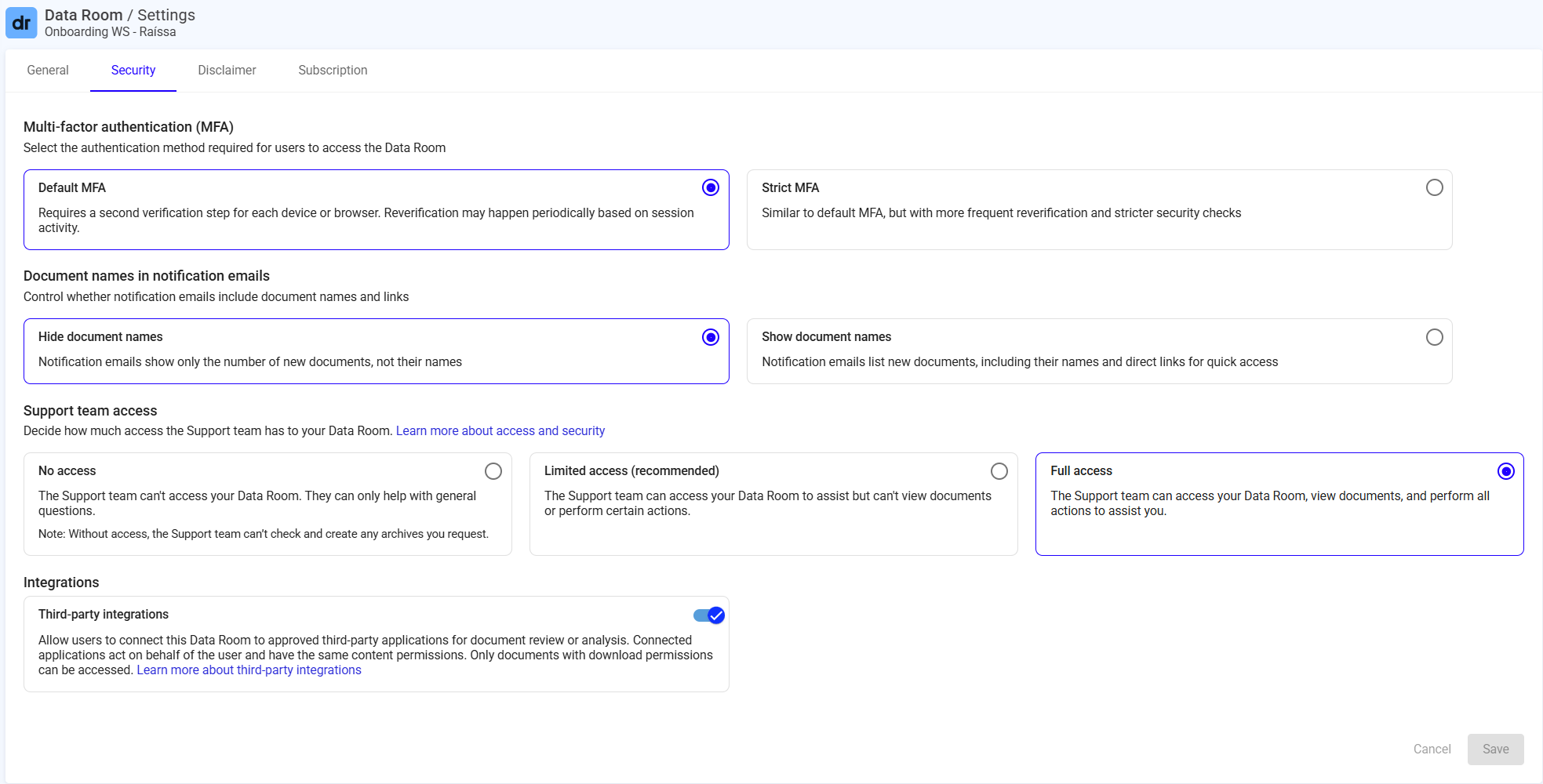
Task: Click the Data Room 'dr' logo icon
Action: [21, 23]
